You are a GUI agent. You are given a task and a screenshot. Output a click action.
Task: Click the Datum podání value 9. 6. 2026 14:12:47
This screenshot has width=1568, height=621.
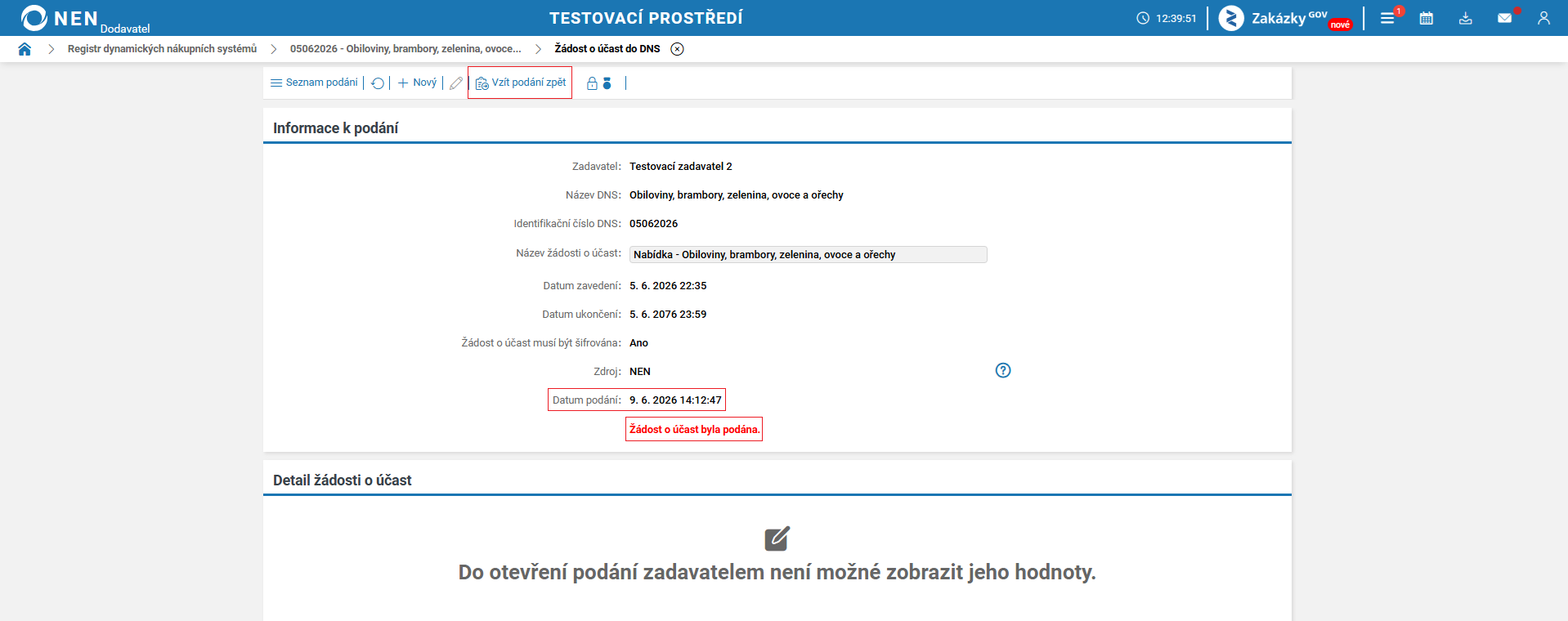pos(675,400)
